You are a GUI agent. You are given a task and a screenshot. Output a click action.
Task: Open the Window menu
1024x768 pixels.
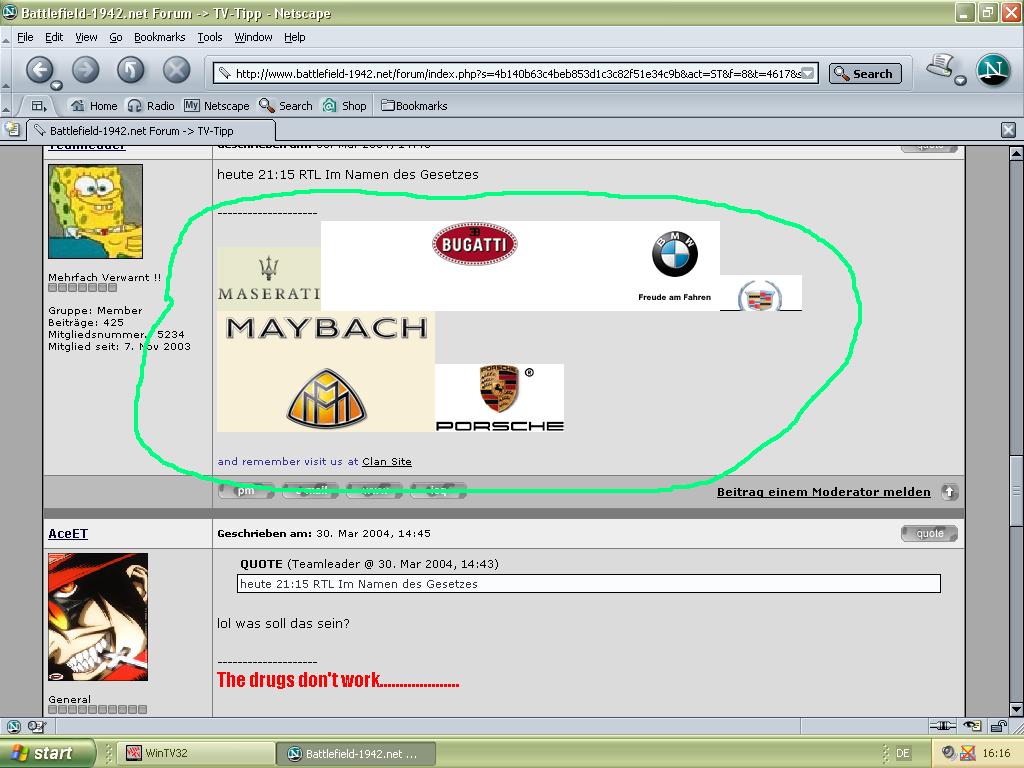(x=253, y=37)
